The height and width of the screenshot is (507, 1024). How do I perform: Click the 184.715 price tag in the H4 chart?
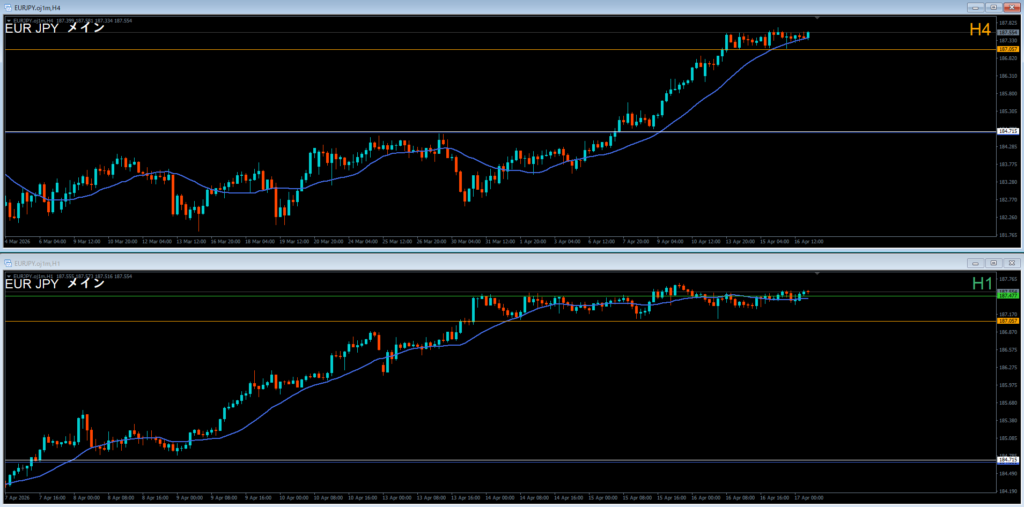[1007, 131]
